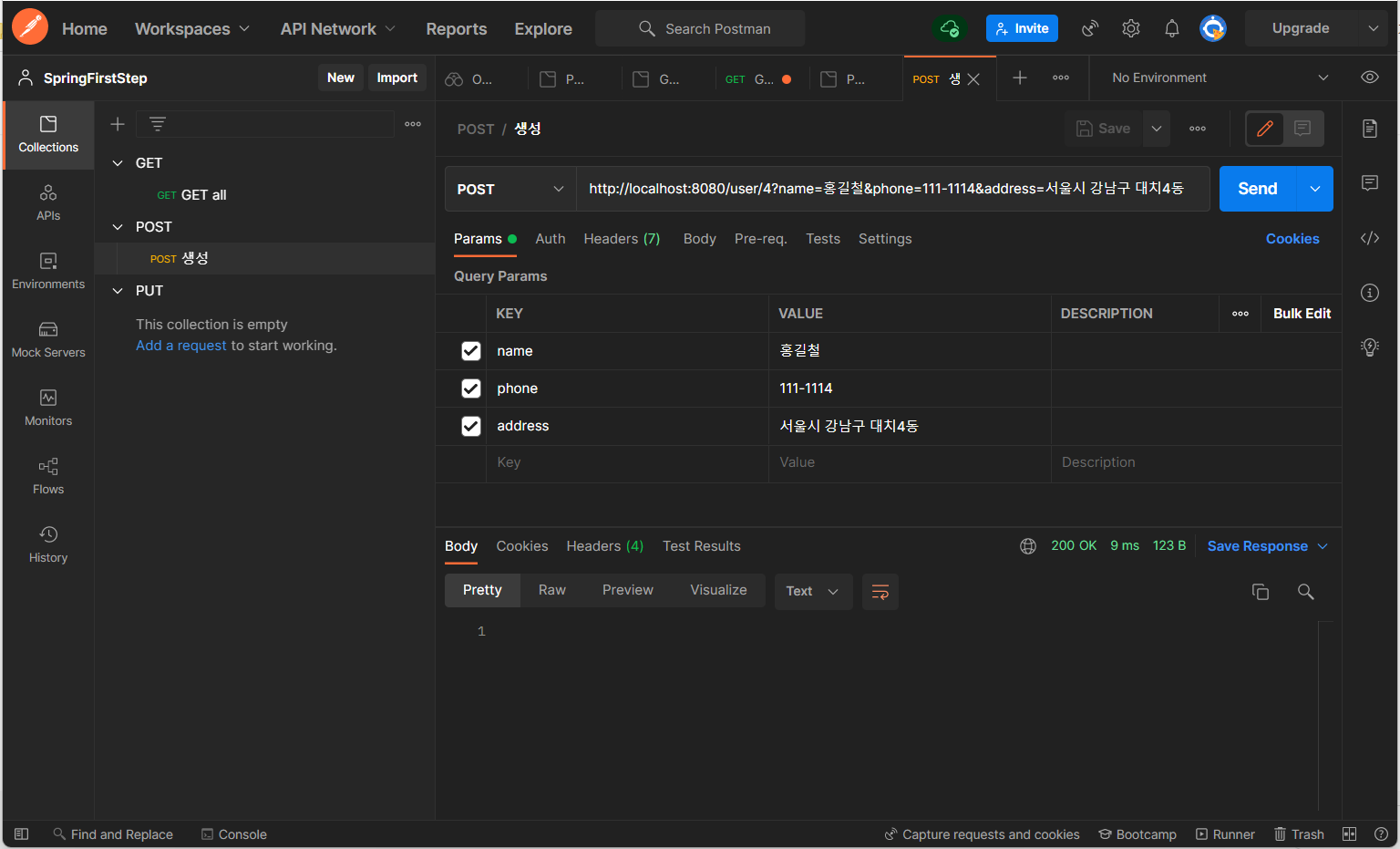Click the Add a request link
Screen dimensions: 1400x849
(x=181, y=346)
